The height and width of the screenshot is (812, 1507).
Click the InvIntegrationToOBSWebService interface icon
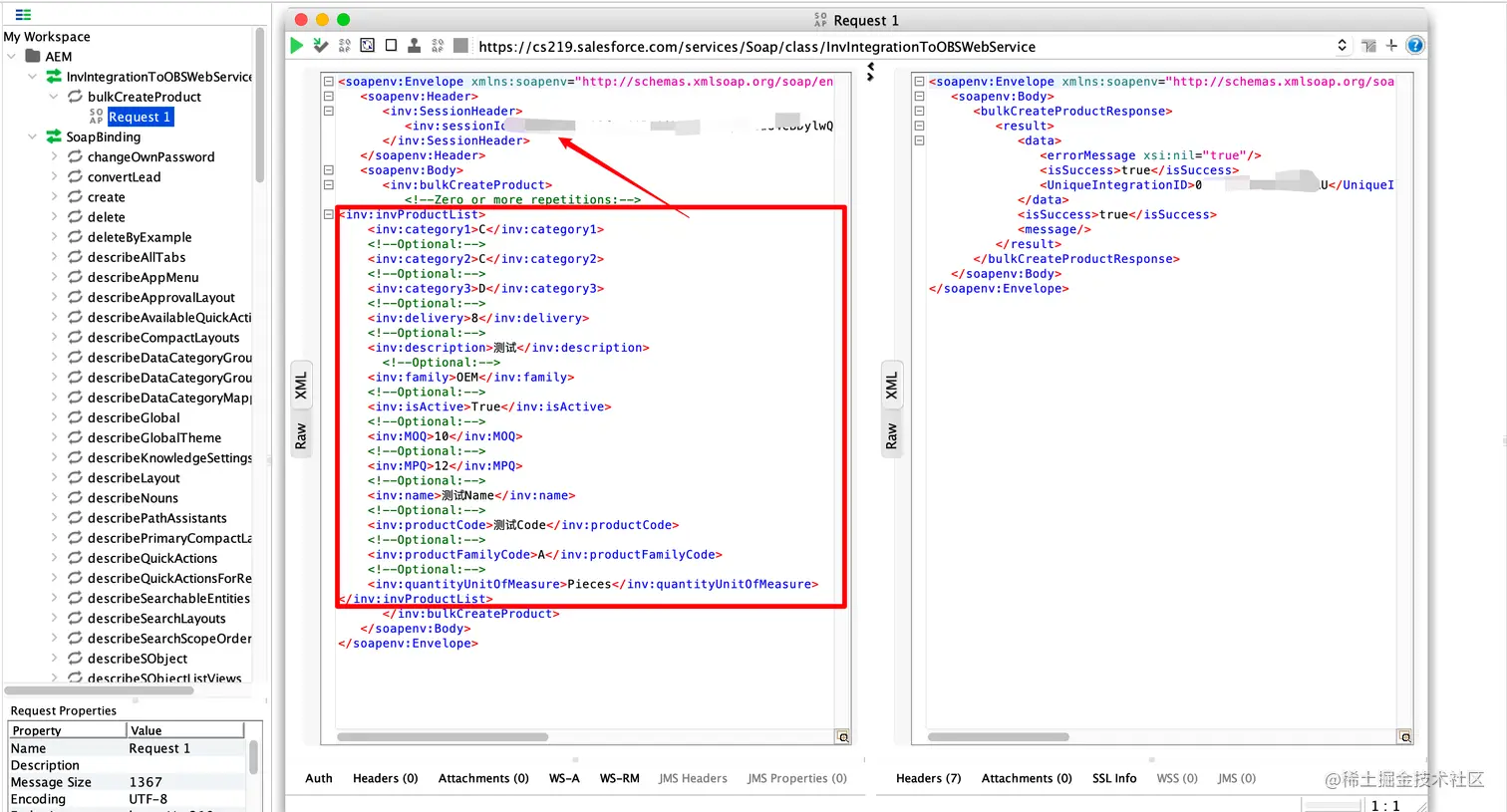click(x=54, y=77)
